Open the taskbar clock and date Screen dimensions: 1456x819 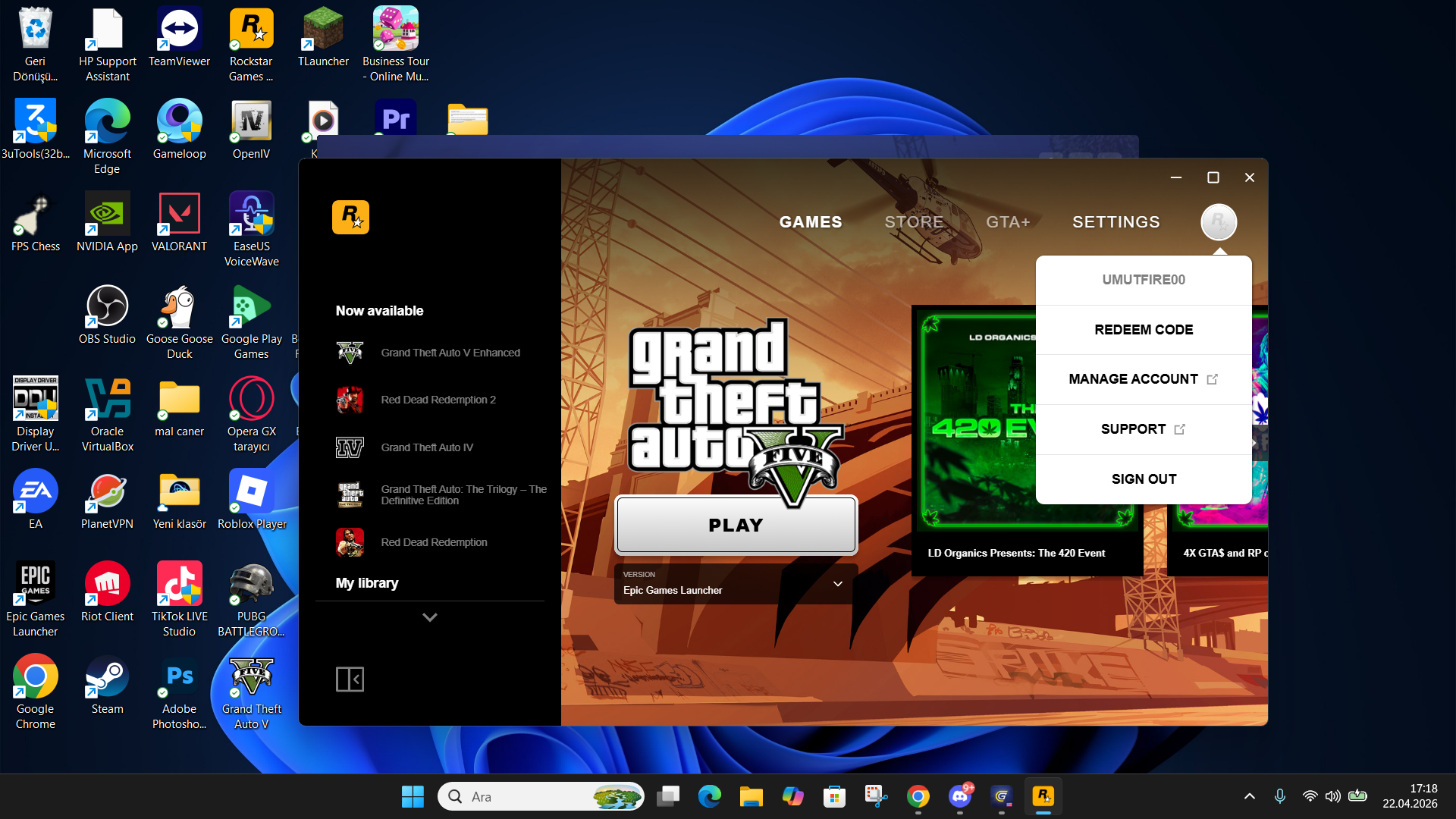[1410, 796]
